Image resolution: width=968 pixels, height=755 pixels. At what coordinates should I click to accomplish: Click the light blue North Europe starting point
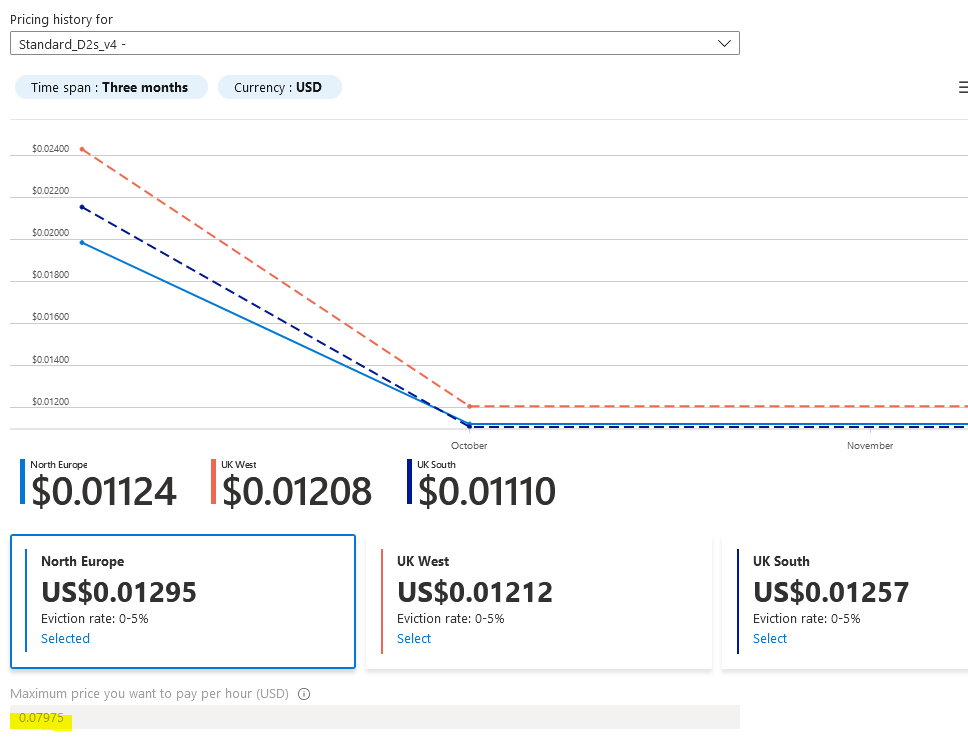[x=82, y=242]
